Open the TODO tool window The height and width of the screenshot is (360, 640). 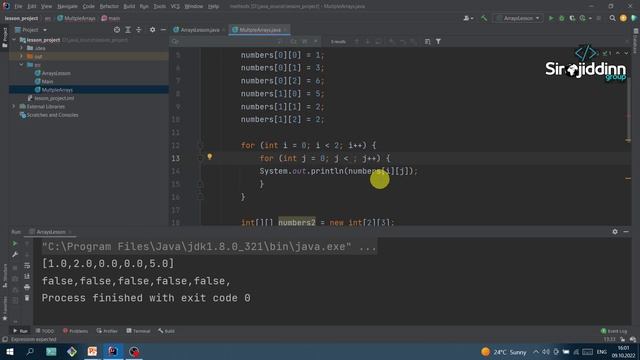click(x=45, y=331)
